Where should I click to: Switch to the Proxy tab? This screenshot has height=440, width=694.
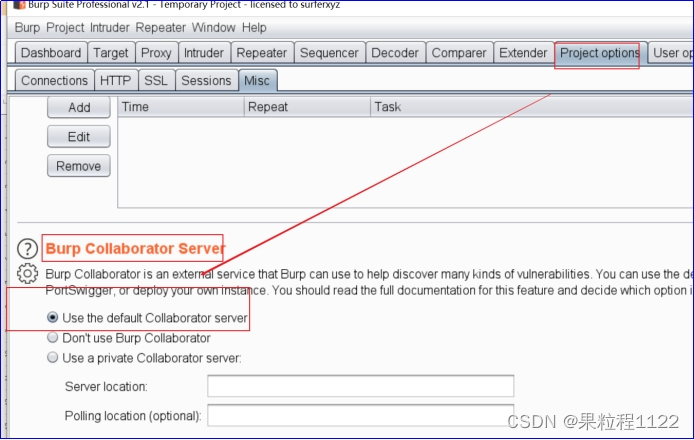pos(156,53)
